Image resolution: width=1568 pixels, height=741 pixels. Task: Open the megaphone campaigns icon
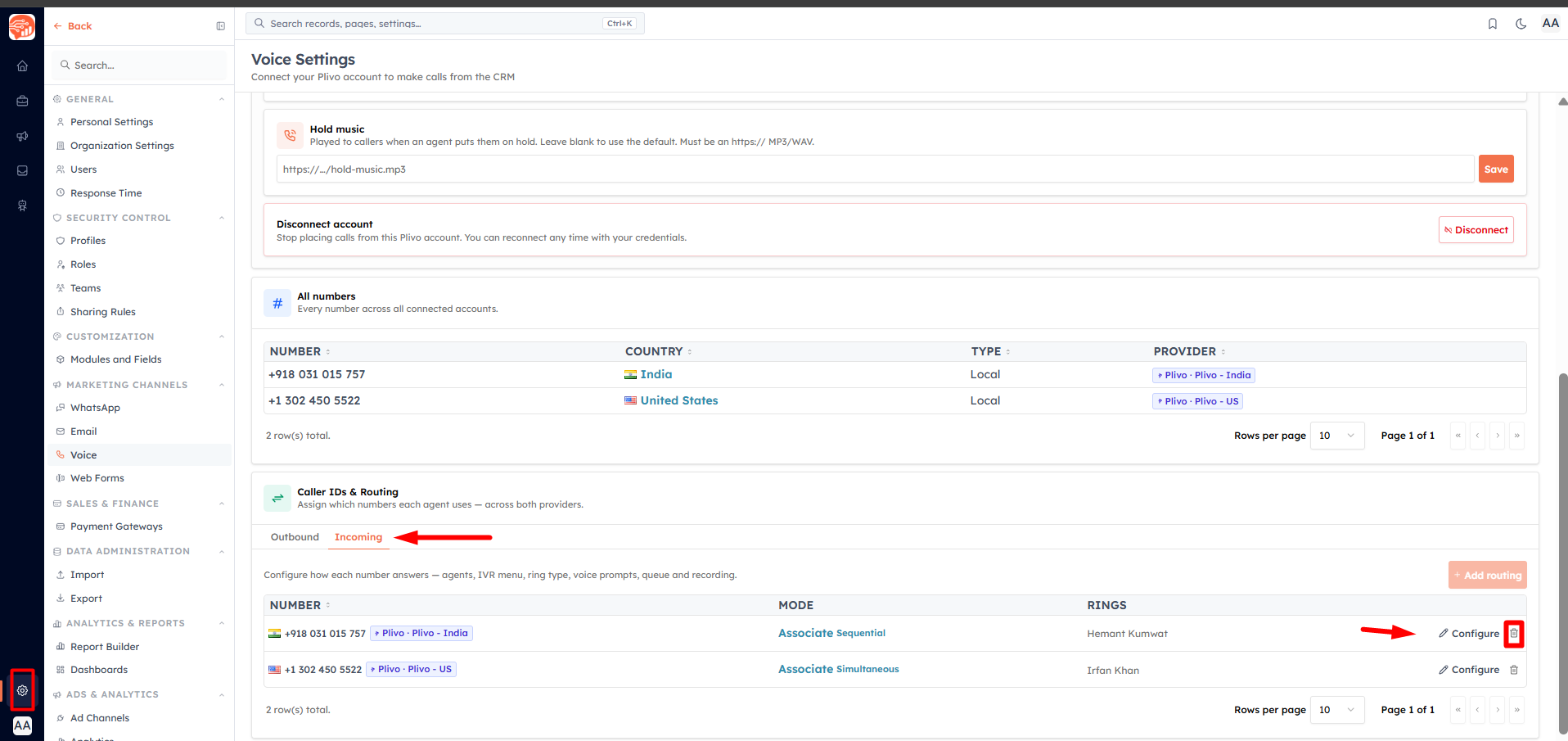tap(22, 136)
